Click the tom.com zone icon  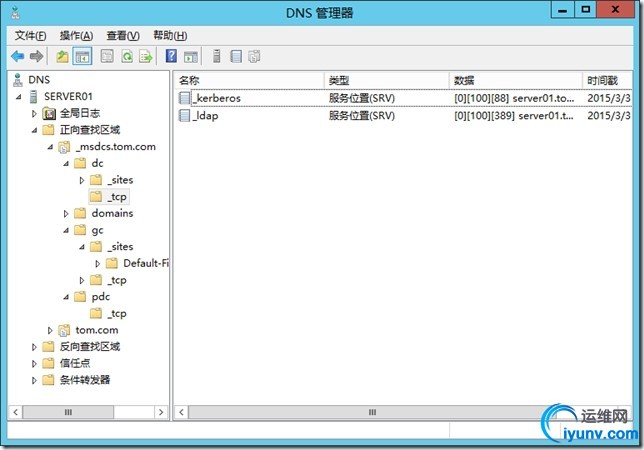(64, 330)
